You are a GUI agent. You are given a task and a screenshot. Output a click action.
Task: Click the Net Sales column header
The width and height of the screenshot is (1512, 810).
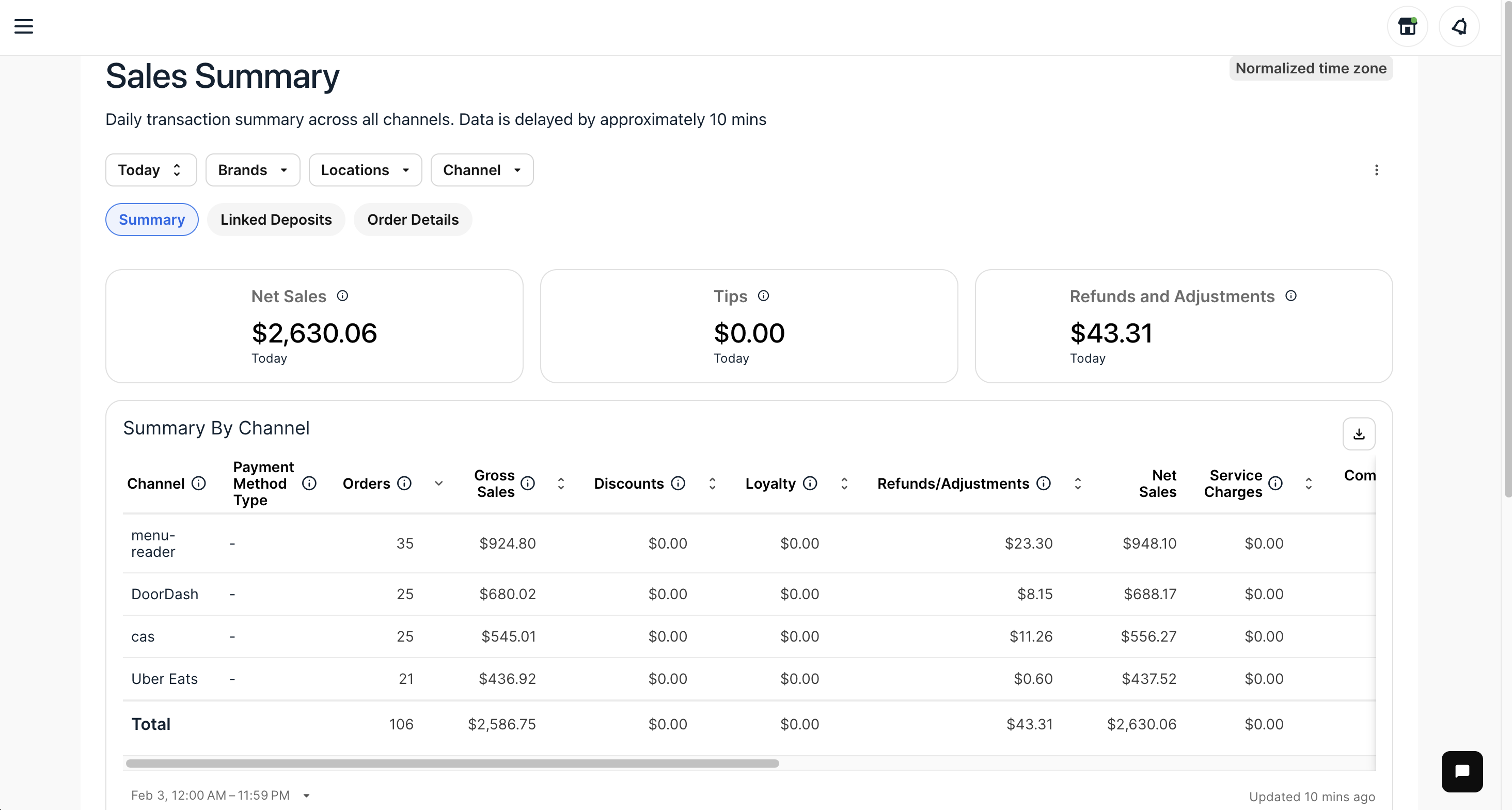(1157, 484)
